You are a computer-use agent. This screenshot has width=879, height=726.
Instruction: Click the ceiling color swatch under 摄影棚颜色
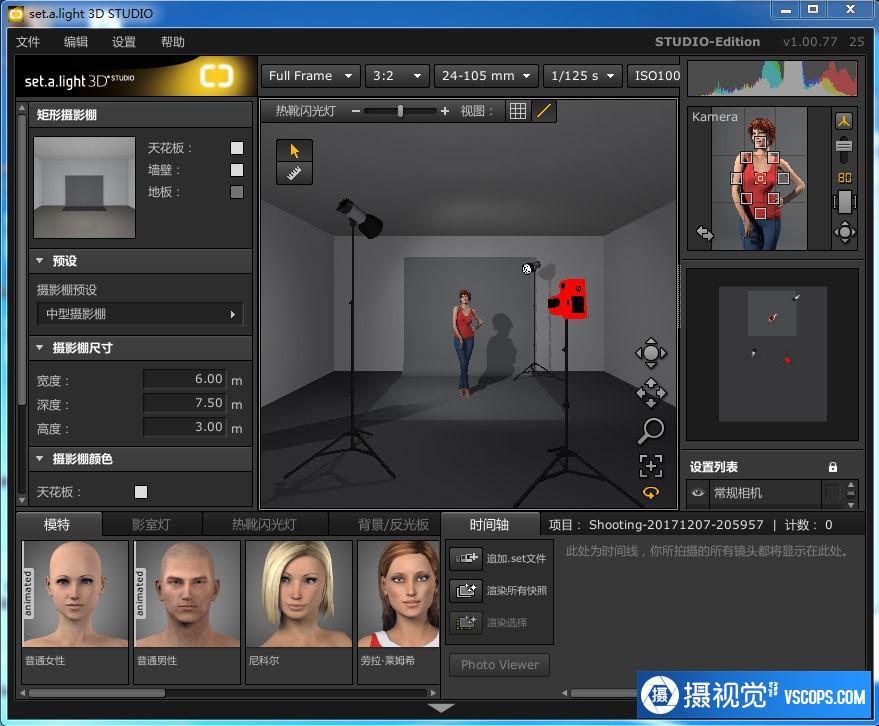[141, 492]
